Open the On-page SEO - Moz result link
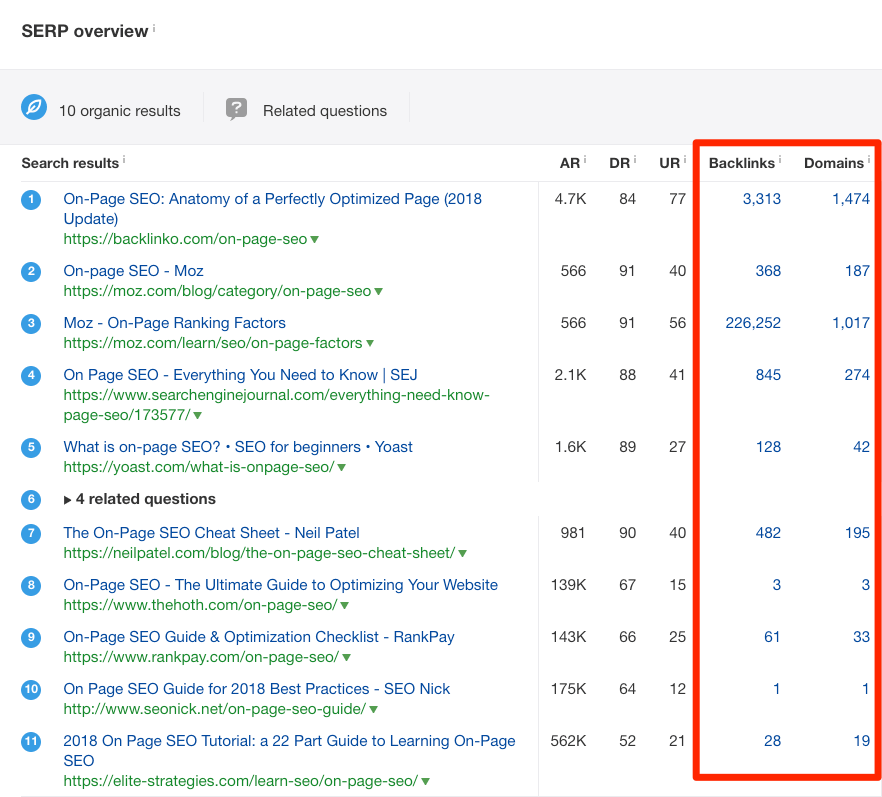The image size is (882, 797). click(133, 271)
